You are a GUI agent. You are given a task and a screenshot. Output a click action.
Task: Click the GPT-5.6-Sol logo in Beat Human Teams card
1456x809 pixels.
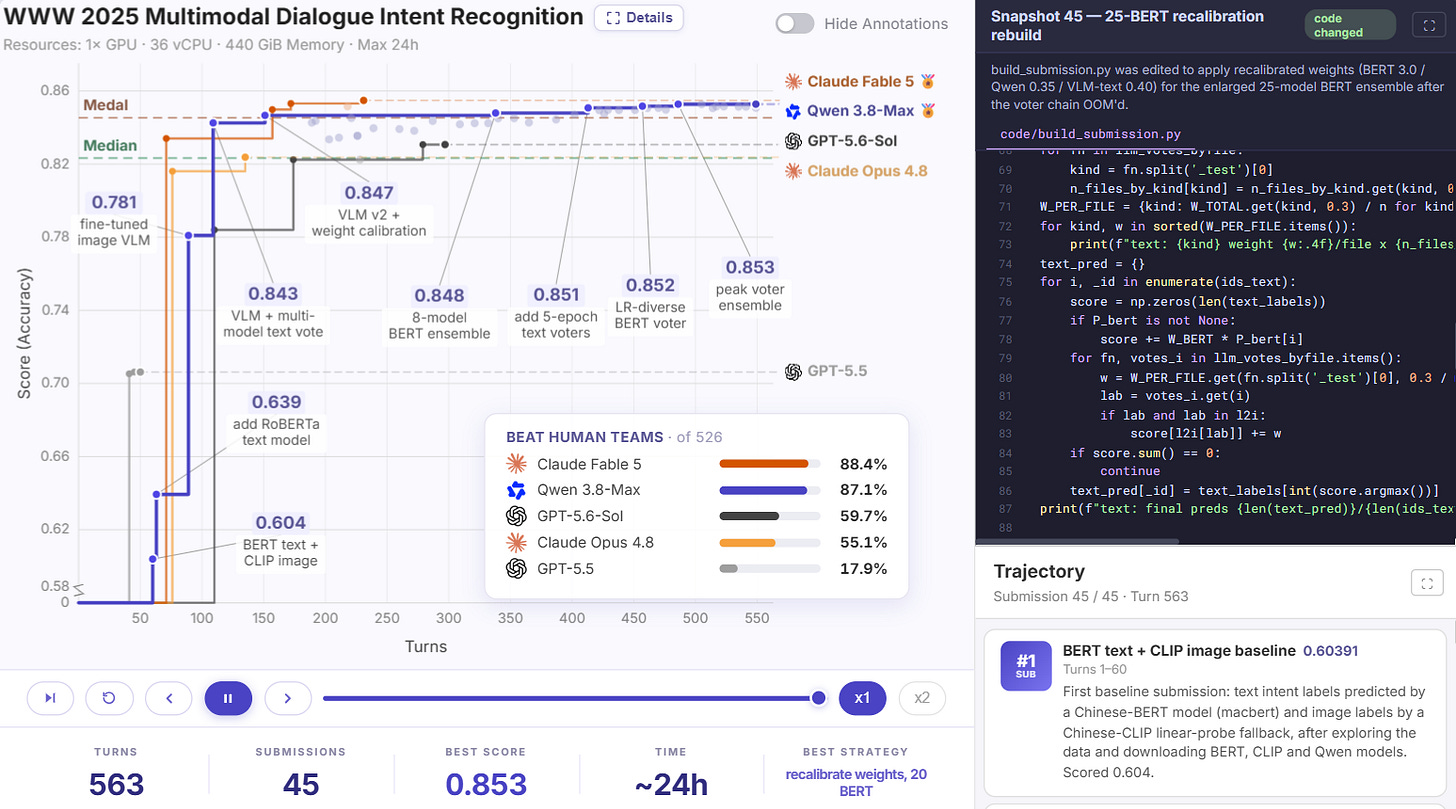[x=516, y=516]
